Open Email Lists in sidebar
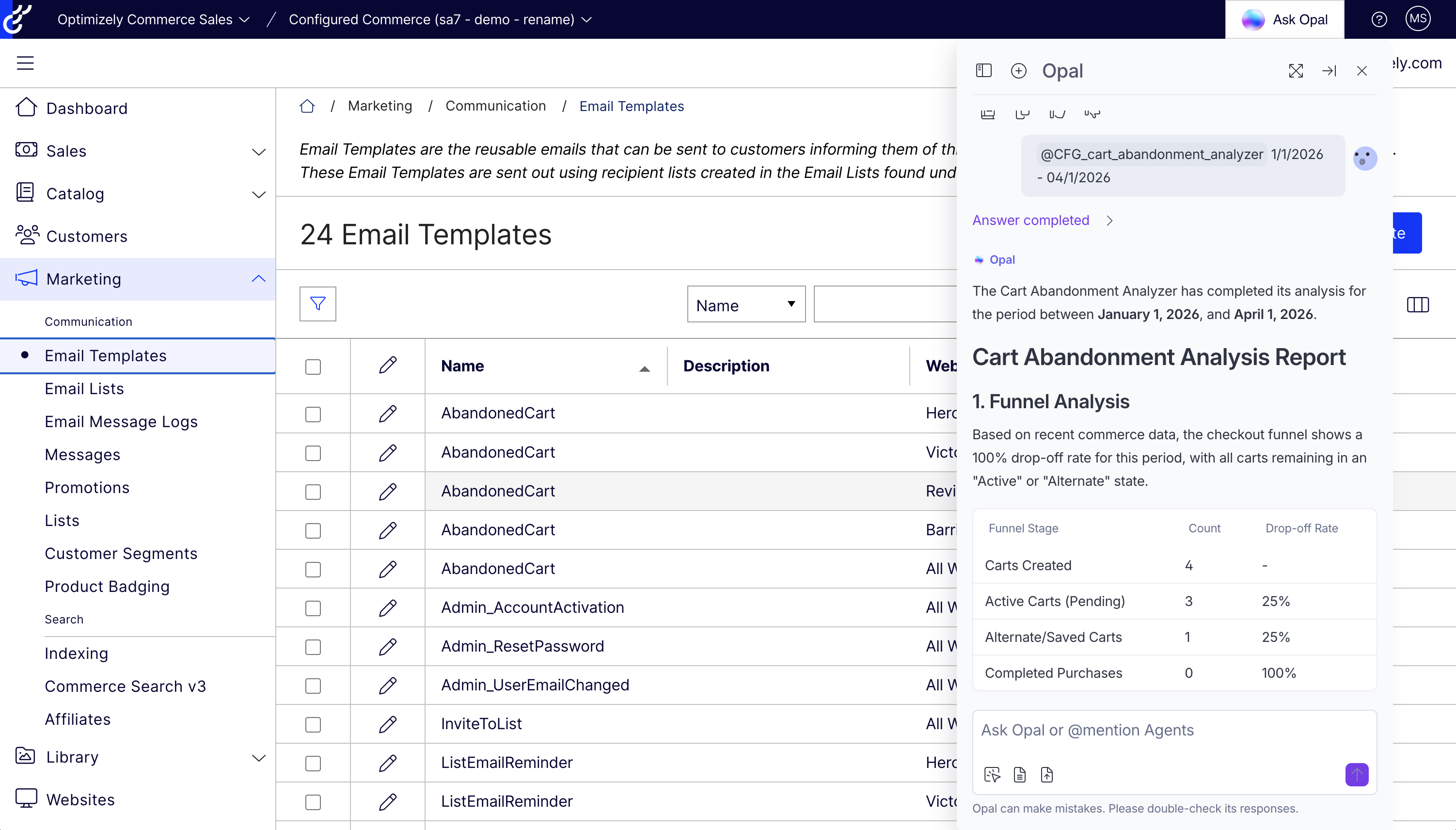 (x=84, y=389)
